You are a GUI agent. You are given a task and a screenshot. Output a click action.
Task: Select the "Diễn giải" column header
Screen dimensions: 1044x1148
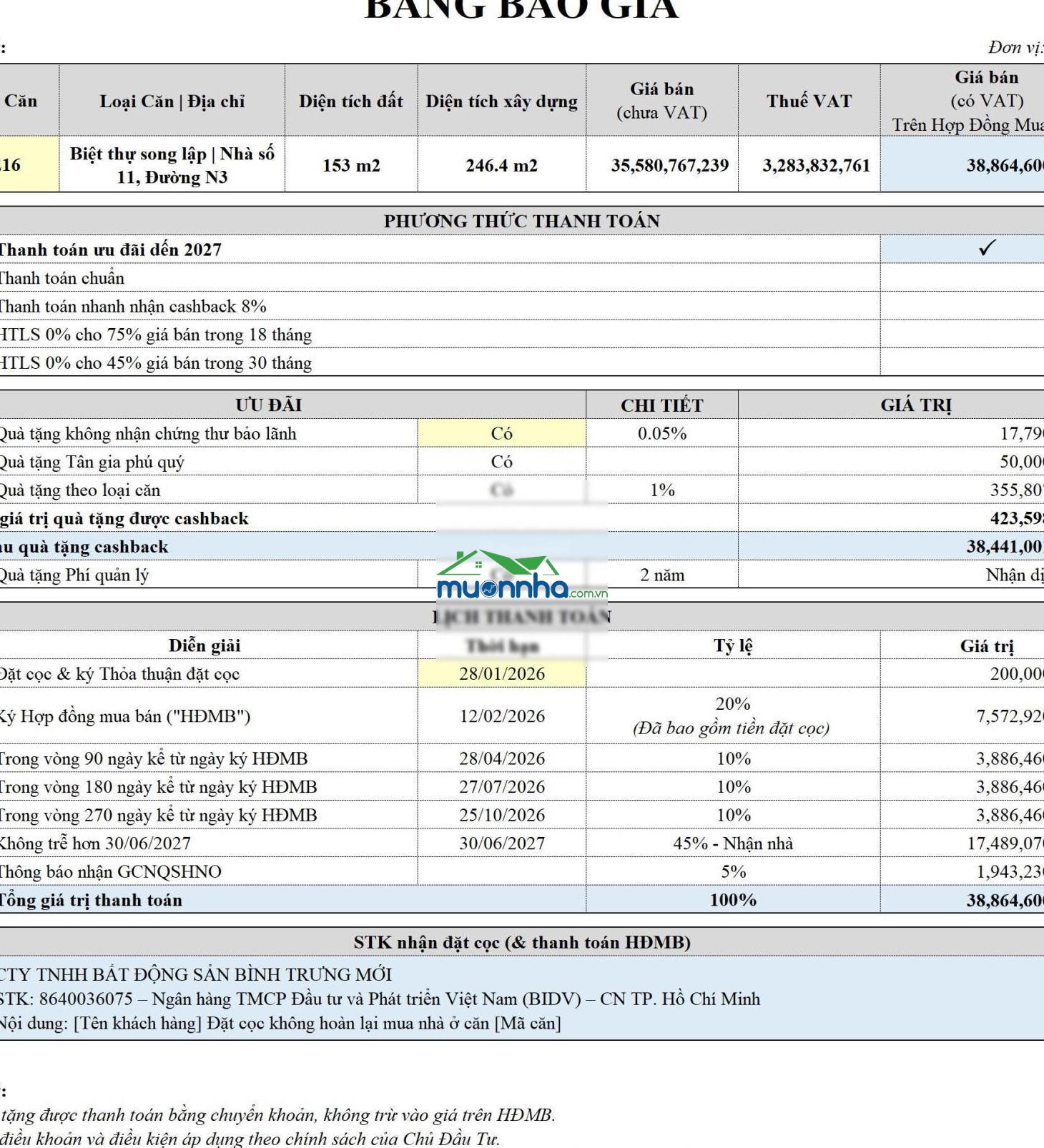[205, 645]
